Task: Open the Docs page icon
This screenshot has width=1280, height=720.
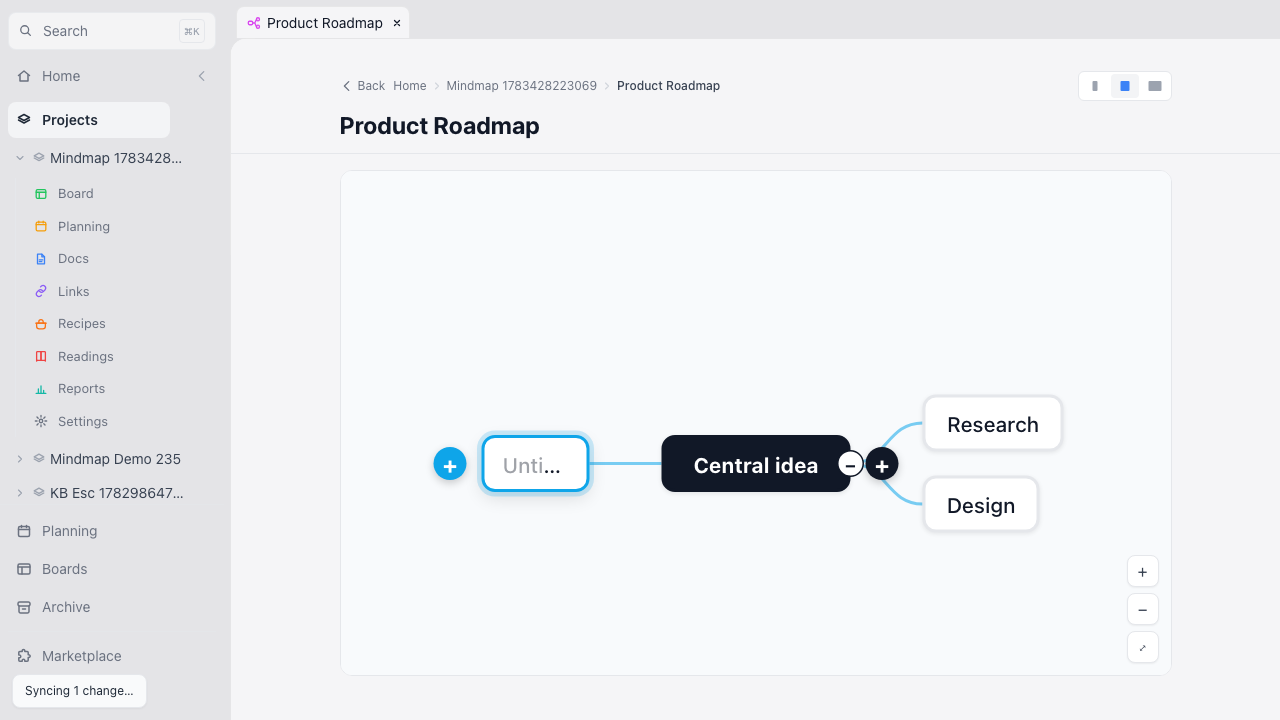Action: 41,259
